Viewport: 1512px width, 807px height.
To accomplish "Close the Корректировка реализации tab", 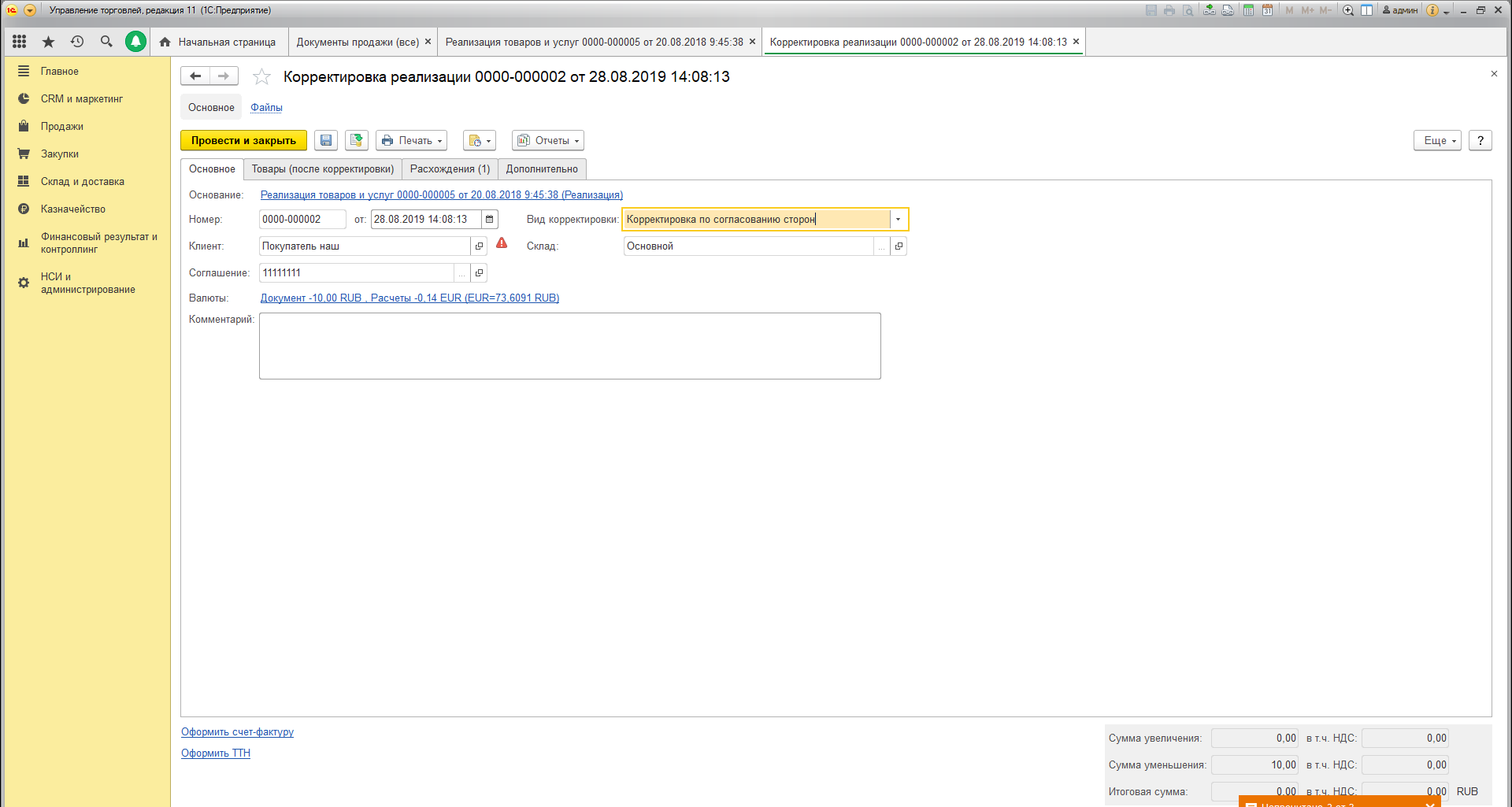I will 1076,42.
